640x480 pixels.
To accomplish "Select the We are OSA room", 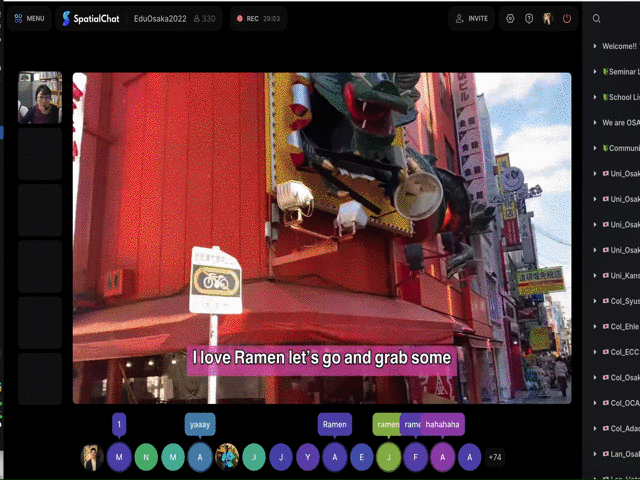I will pos(620,123).
